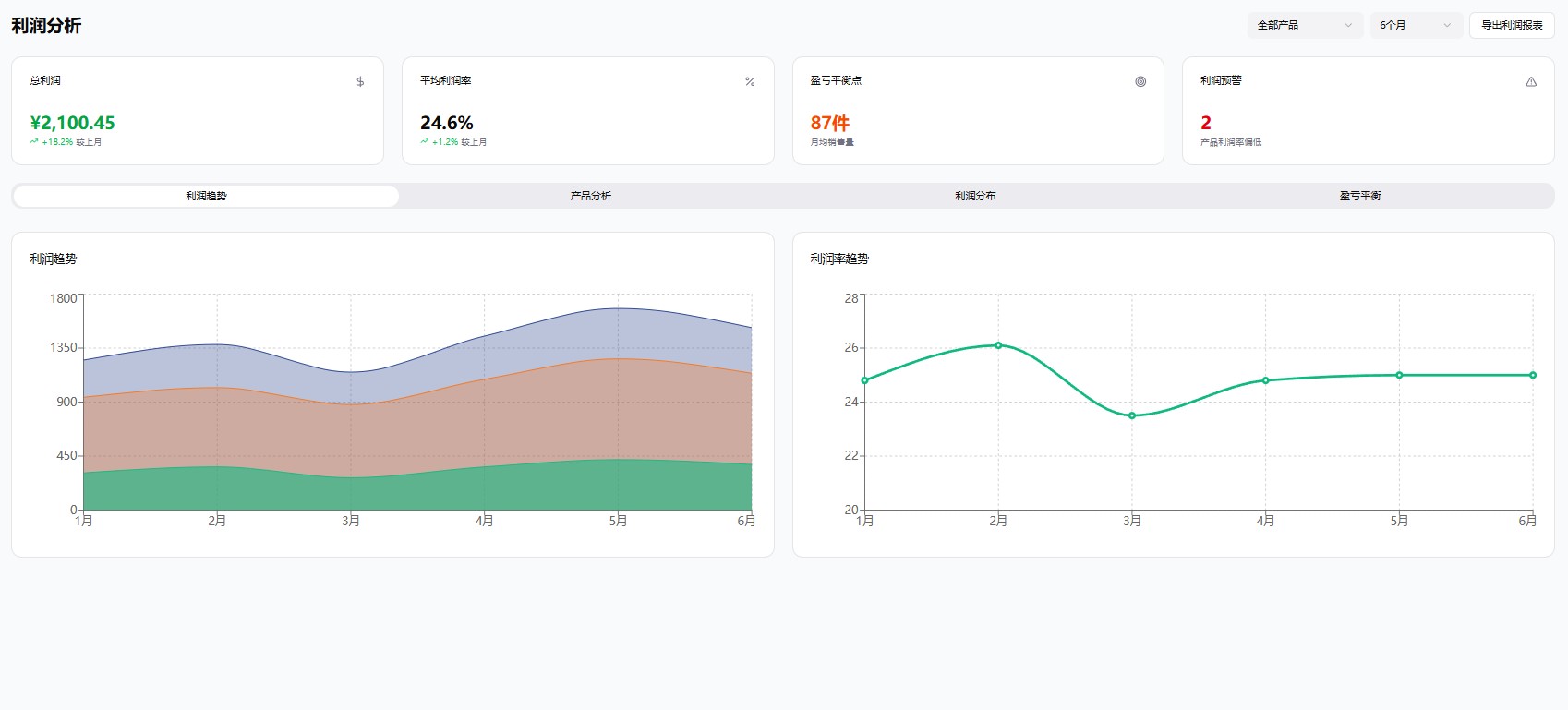Select the 3月 lowest point on green line
The width and height of the screenshot is (1568, 710).
[x=1132, y=415]
